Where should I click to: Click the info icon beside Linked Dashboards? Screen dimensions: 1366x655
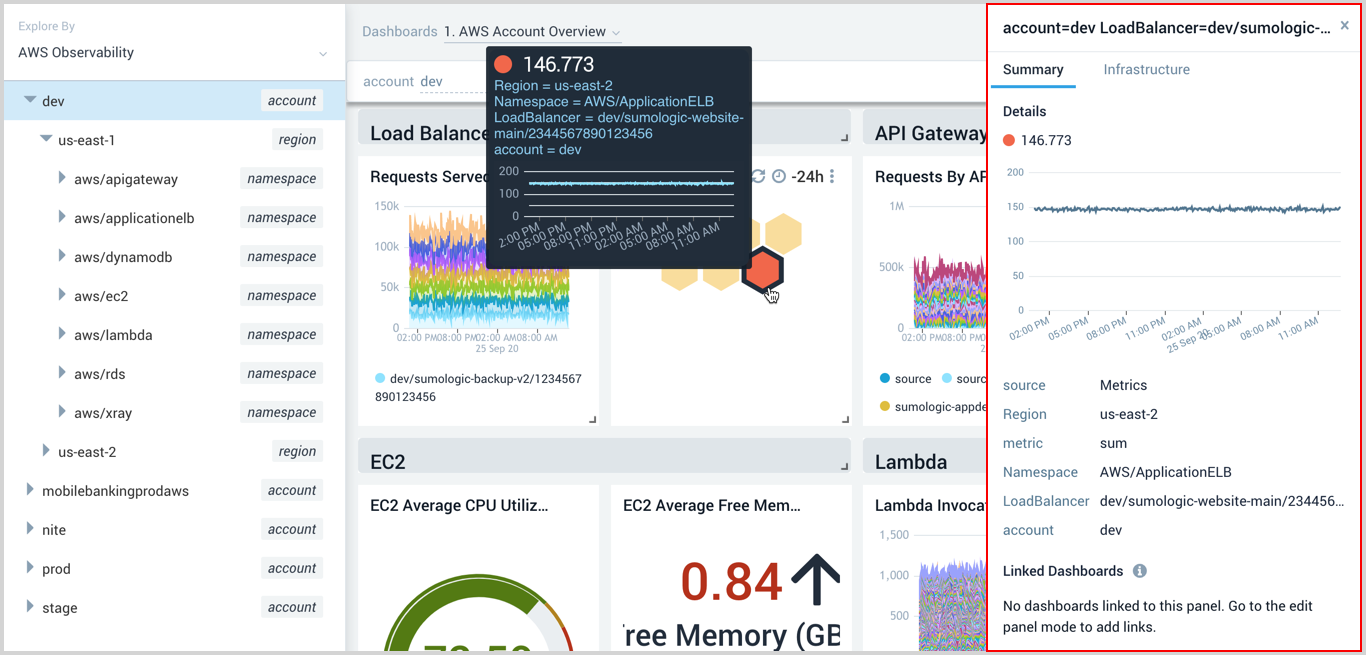[x=1139, y=571]
